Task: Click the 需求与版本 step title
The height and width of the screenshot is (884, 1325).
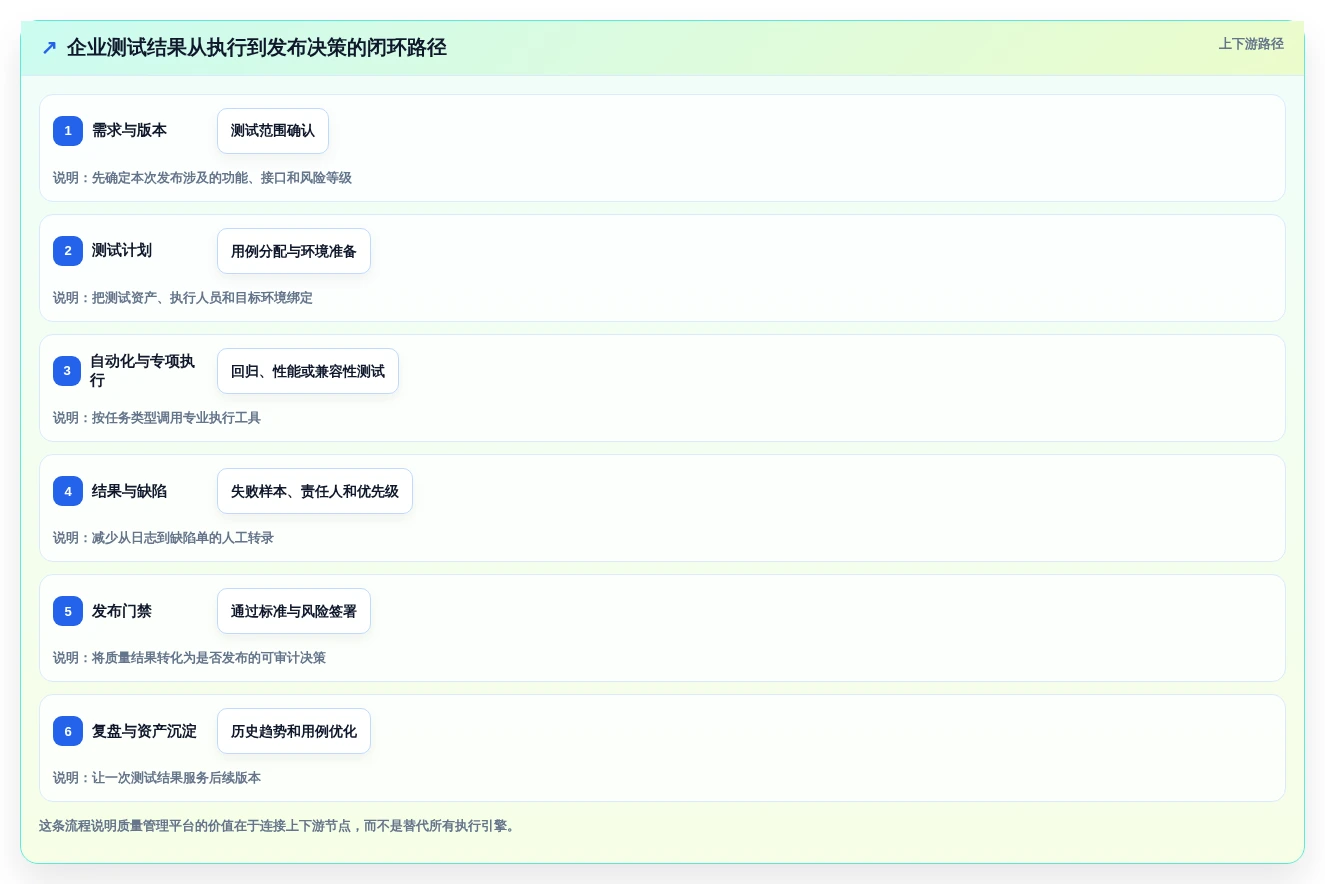Action: coord(129,130)
